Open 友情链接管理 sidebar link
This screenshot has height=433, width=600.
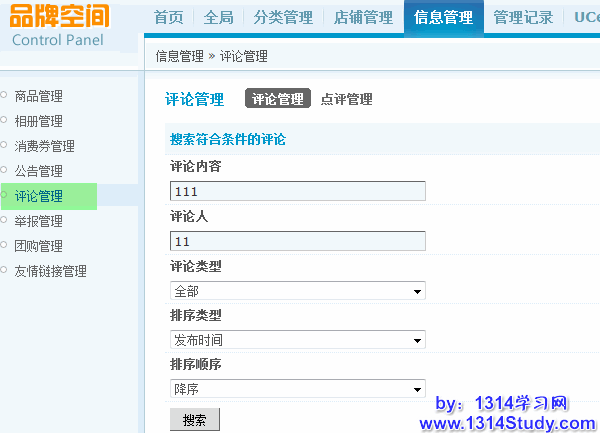pos(50,271)
